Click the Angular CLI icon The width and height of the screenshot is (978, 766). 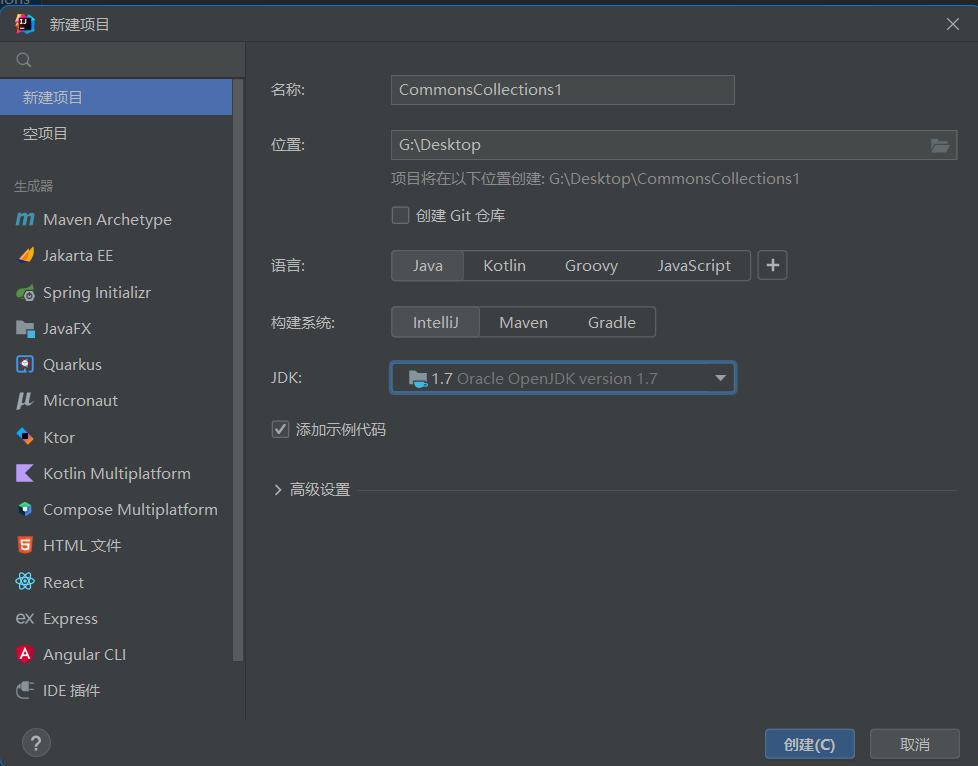point(25,654)
